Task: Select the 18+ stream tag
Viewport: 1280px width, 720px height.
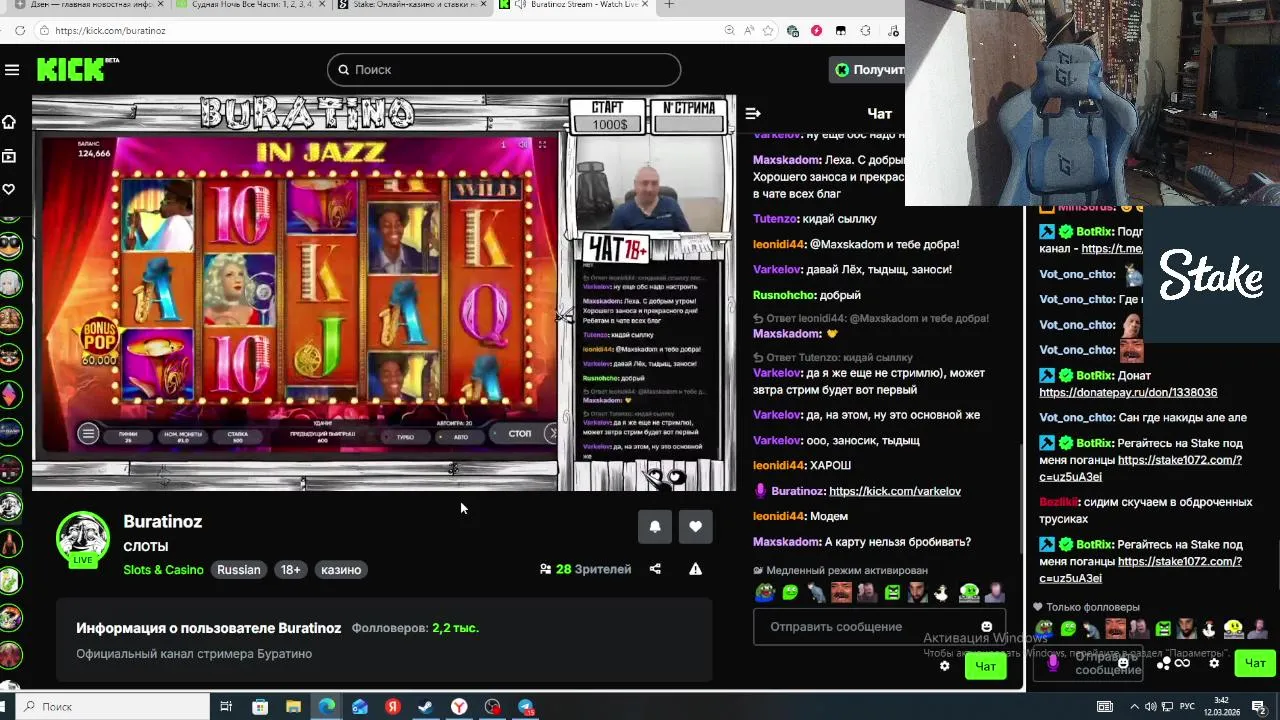Action: [290, 570]
